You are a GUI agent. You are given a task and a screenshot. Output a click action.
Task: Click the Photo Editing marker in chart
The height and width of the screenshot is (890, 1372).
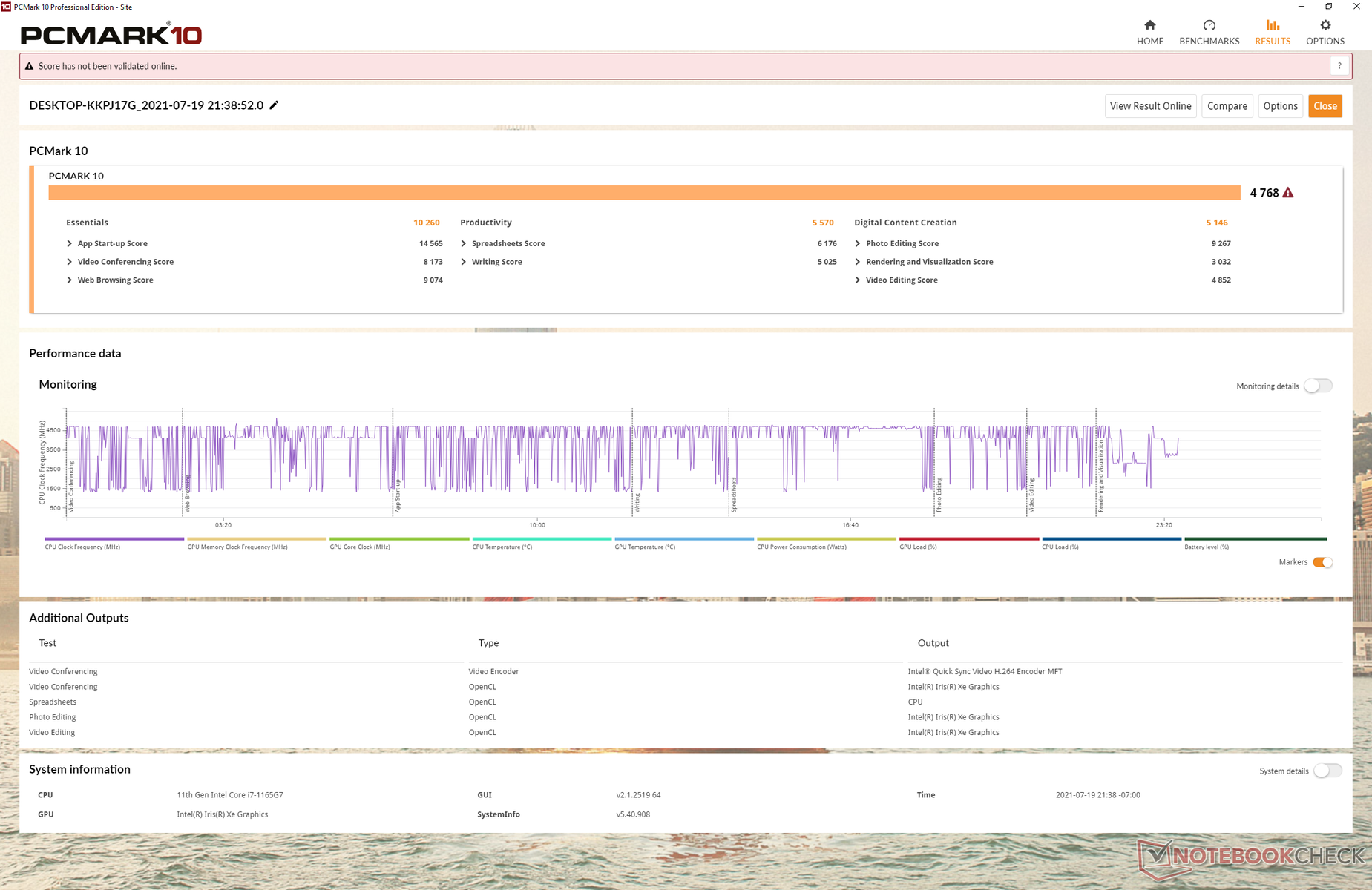(x=939, y=495)
